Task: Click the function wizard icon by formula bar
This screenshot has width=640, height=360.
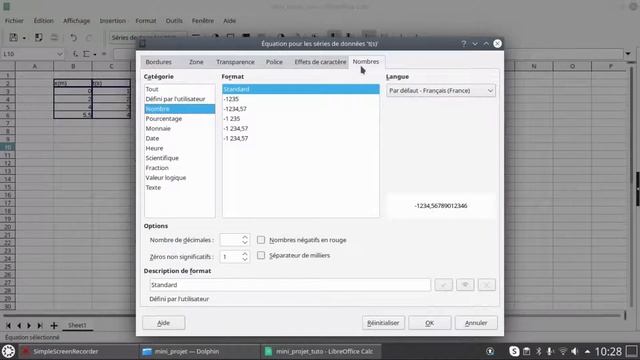Action: (76, 53)
